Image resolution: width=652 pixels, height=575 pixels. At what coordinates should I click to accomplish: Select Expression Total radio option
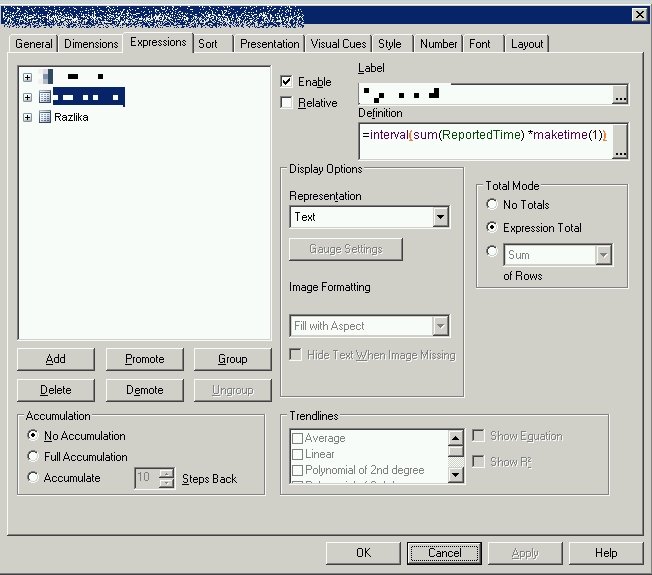(x=491, y=227)
